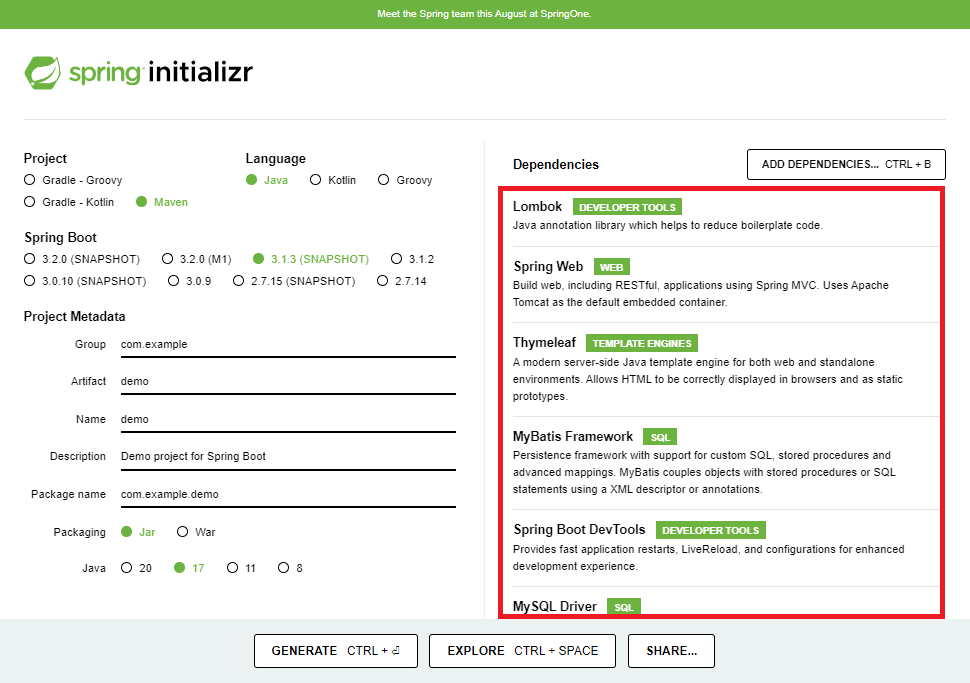Screen dimensions: 970x683
Task: Select Groovy language option
Action: point(405,180)
